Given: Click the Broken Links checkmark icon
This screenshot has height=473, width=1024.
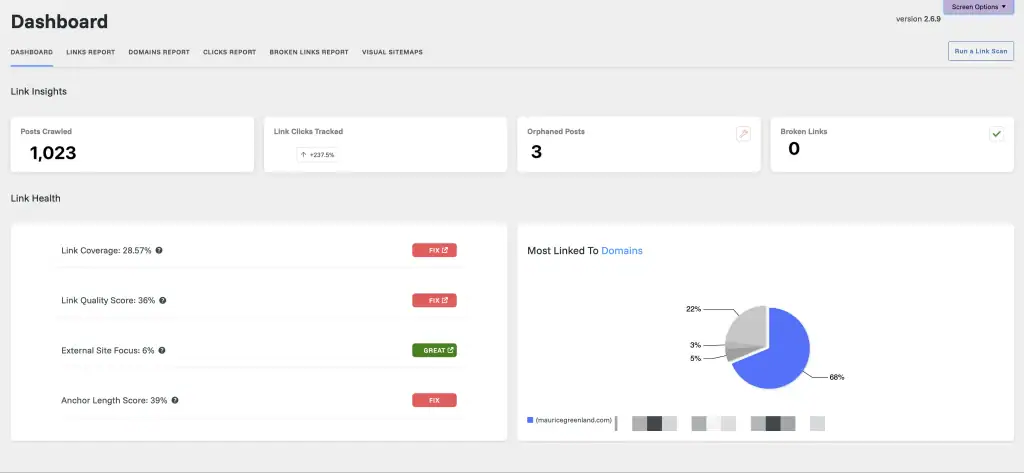Looking at the screenshot, I should (996, 134).
